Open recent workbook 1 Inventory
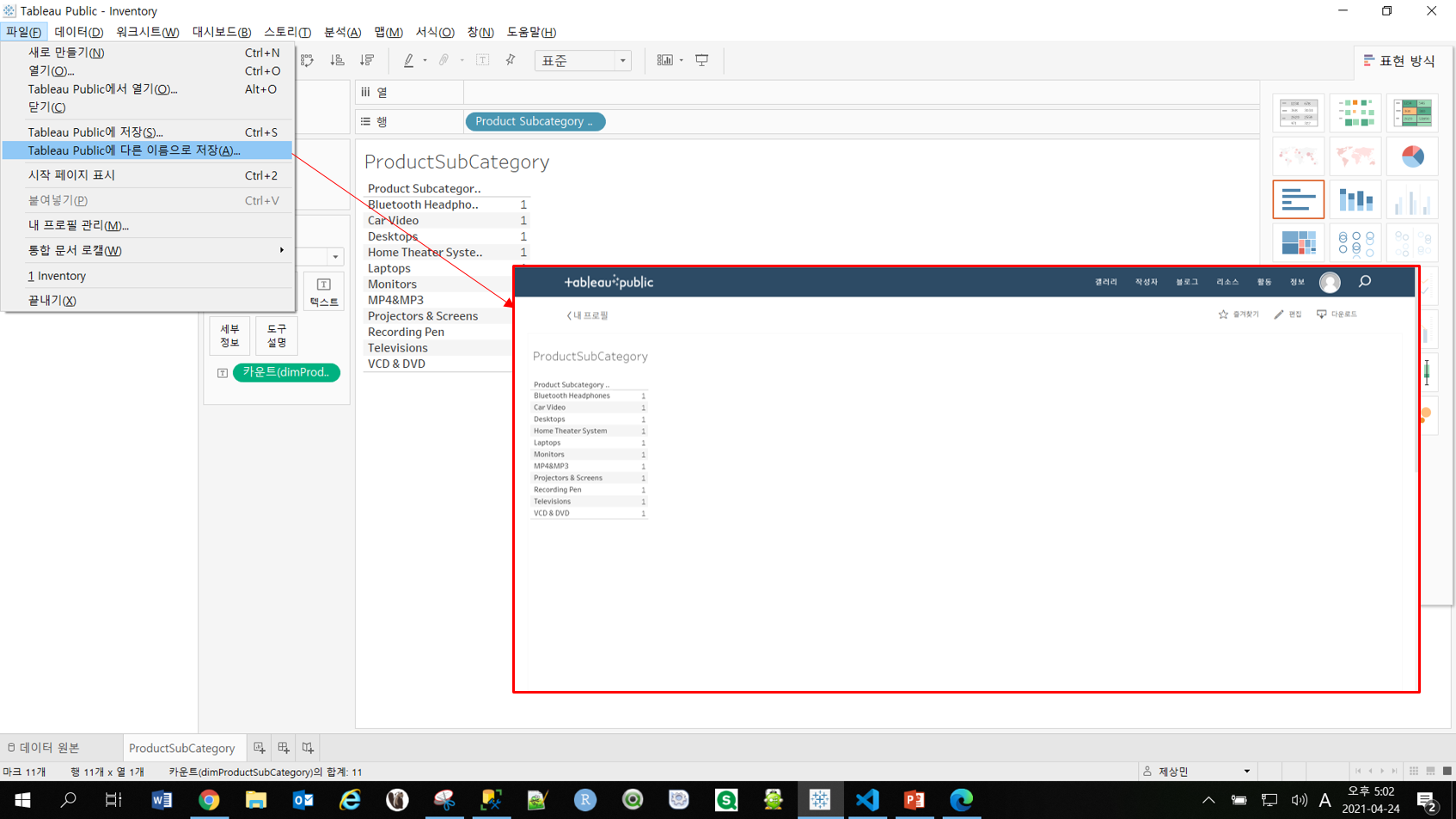1456x819 pixels. pos(147,276)
